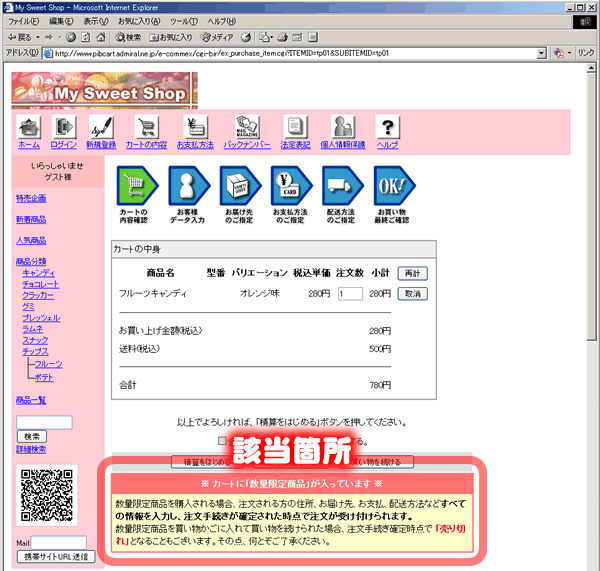The height and width of the screenshot is (571, 600).
Task: Open the fruit (フルーツ) subcategory link
Action: (49, 364)
